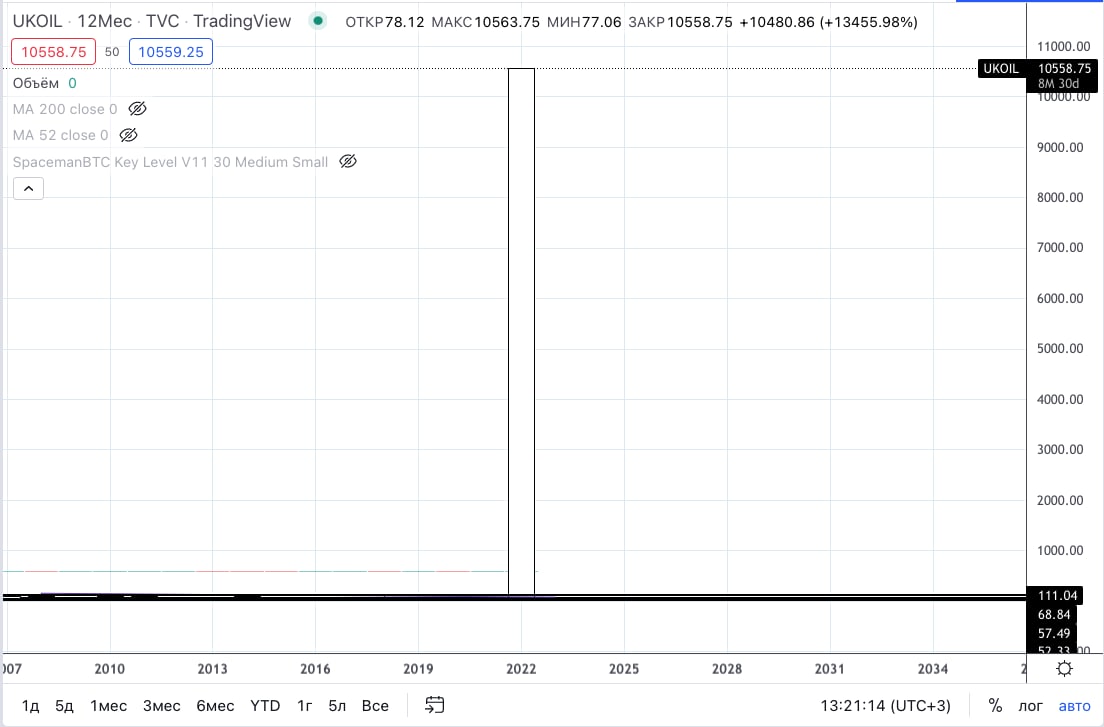Collapse the indicators legend arrow
This screenshot has width=1104, height=727.
pos(28,188)
